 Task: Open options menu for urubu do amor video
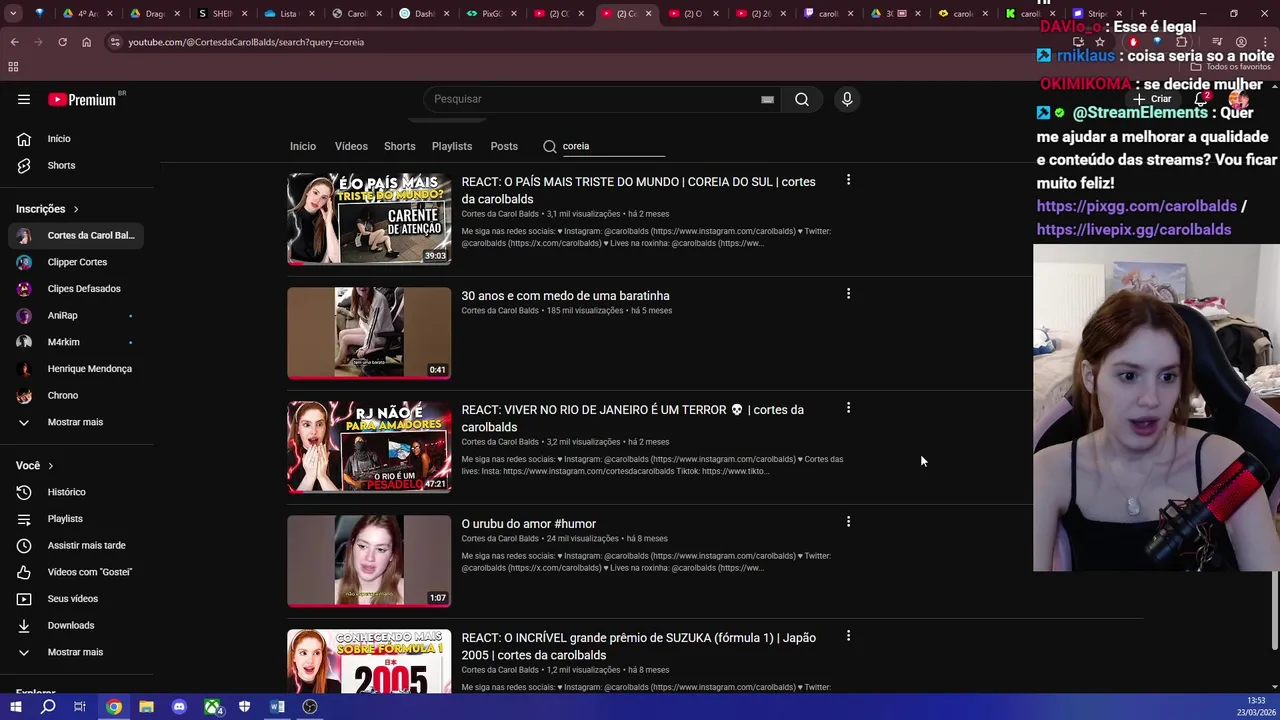pyautogui.click(x=848, y=522)
